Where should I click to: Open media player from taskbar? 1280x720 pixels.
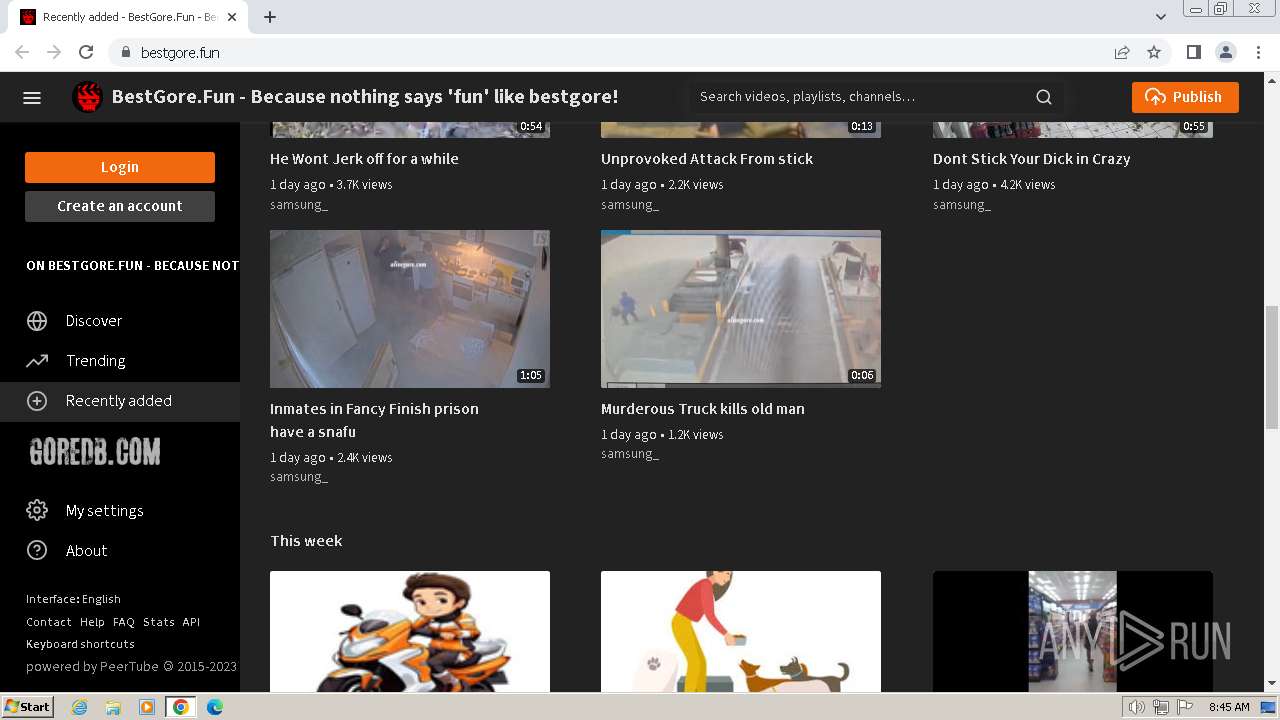tap(147, 707)
